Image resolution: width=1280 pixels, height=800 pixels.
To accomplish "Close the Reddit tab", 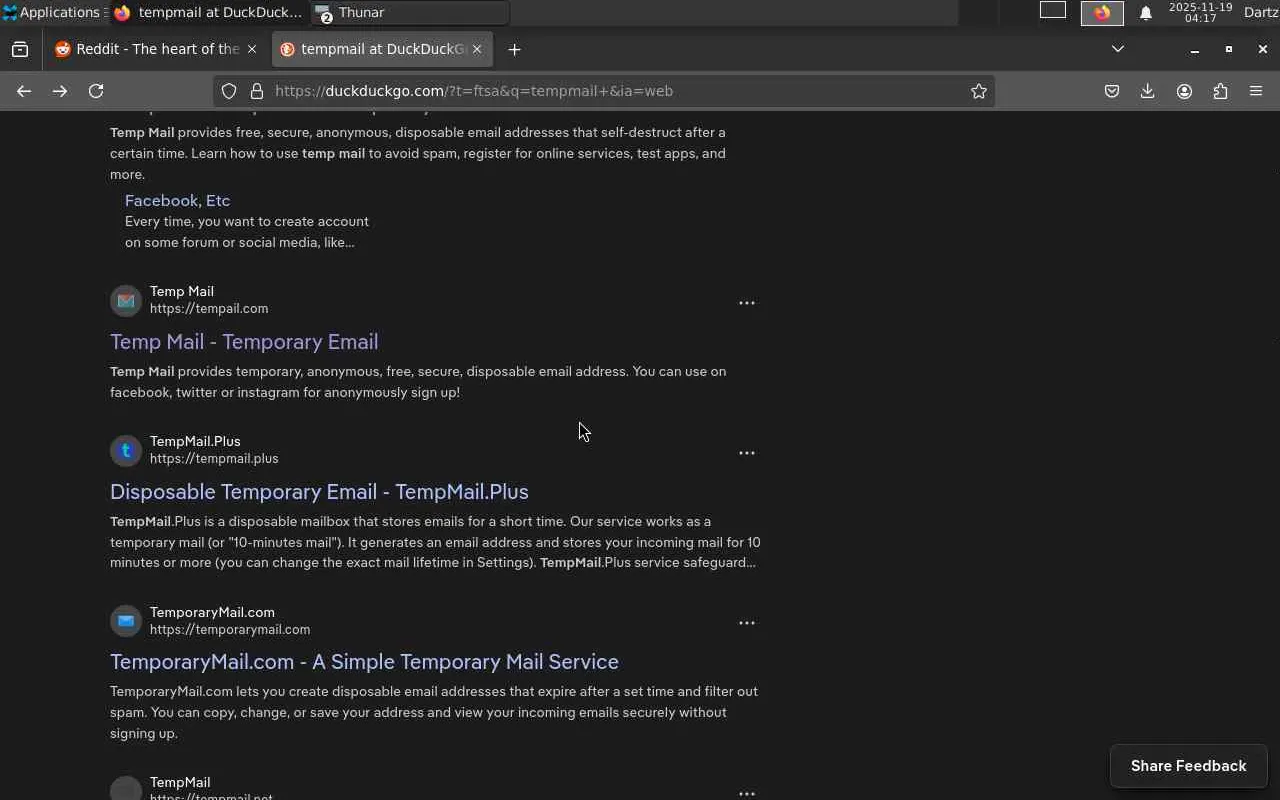I will [x=252, y=49].
